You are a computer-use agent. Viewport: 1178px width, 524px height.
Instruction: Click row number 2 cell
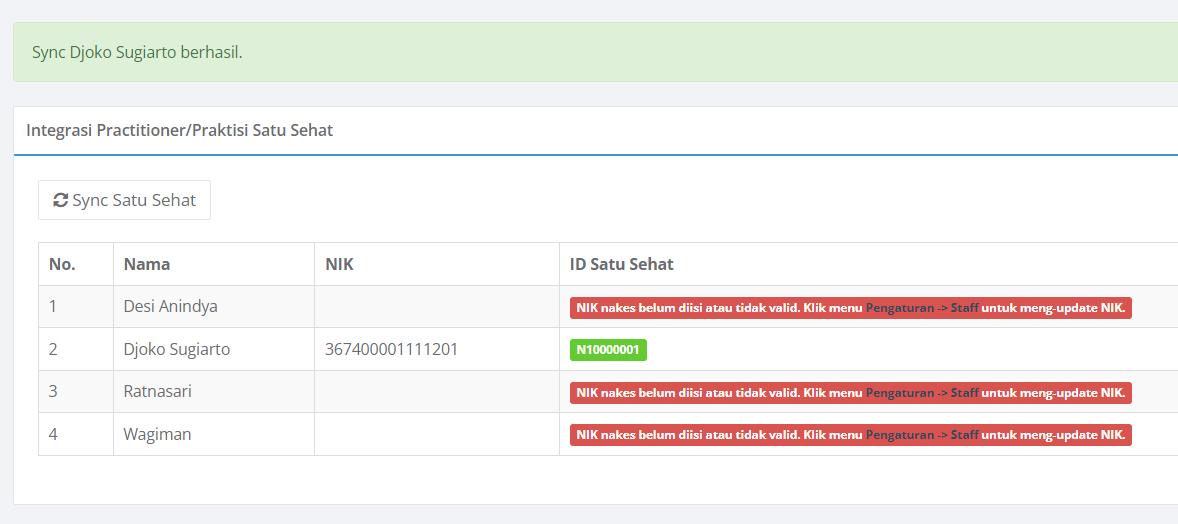(76, 349)
